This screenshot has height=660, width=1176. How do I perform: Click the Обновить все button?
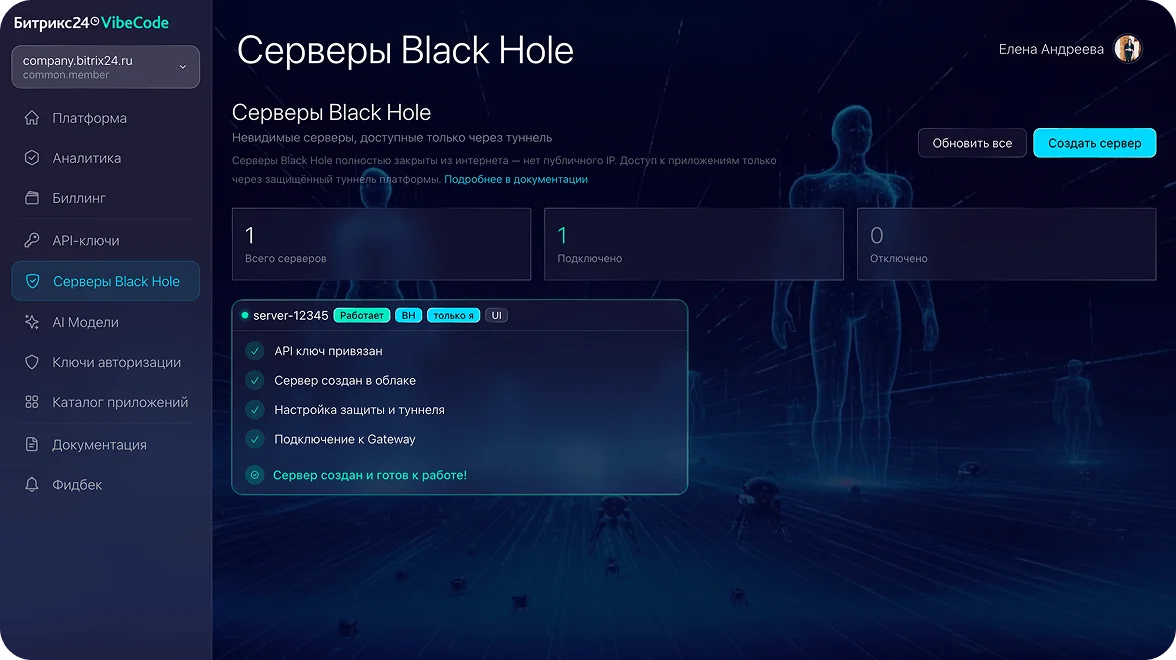pos(971,143)
